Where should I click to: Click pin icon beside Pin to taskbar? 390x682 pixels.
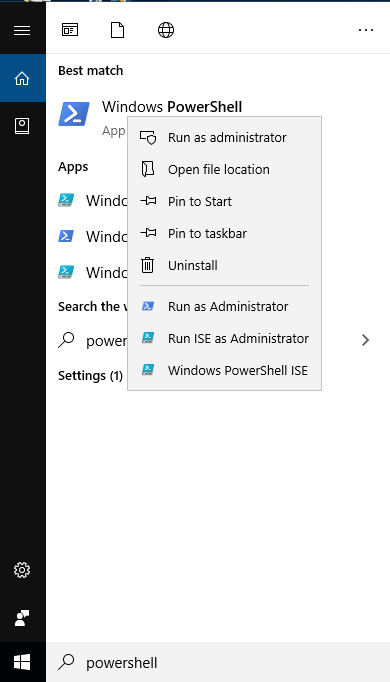(x=148, y=233)
